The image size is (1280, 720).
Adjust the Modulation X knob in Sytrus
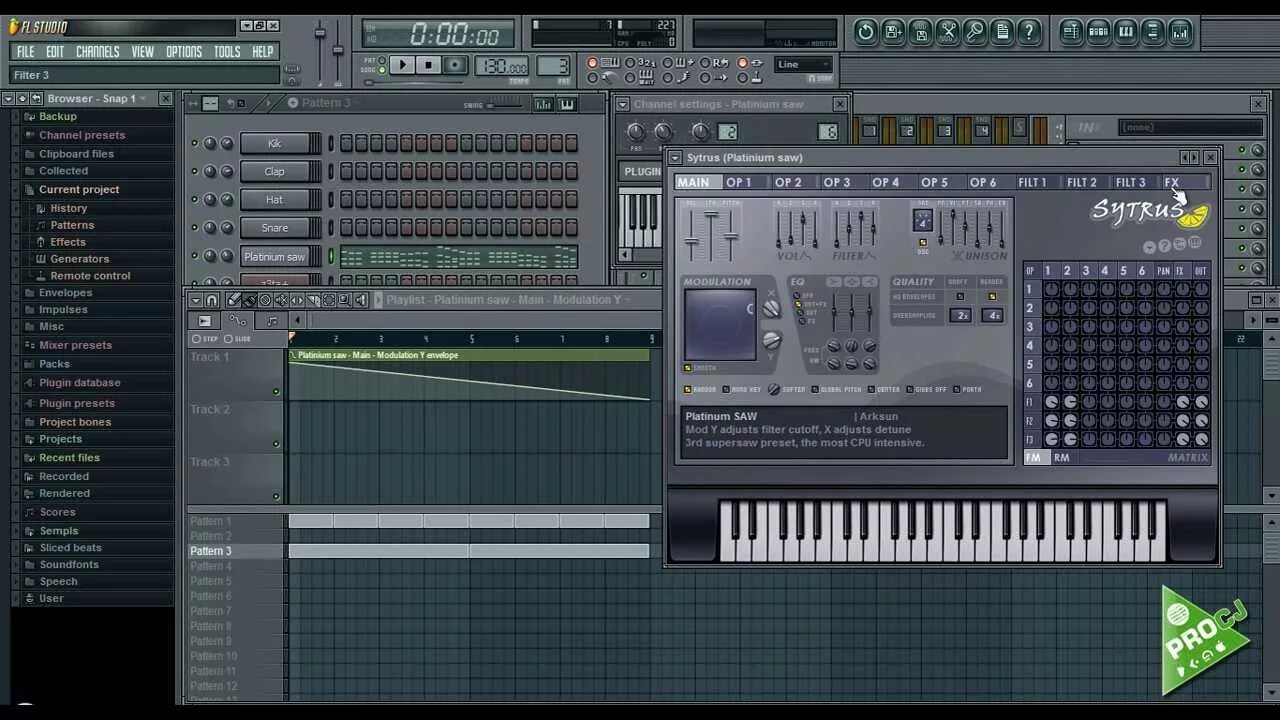coord(771,310)
